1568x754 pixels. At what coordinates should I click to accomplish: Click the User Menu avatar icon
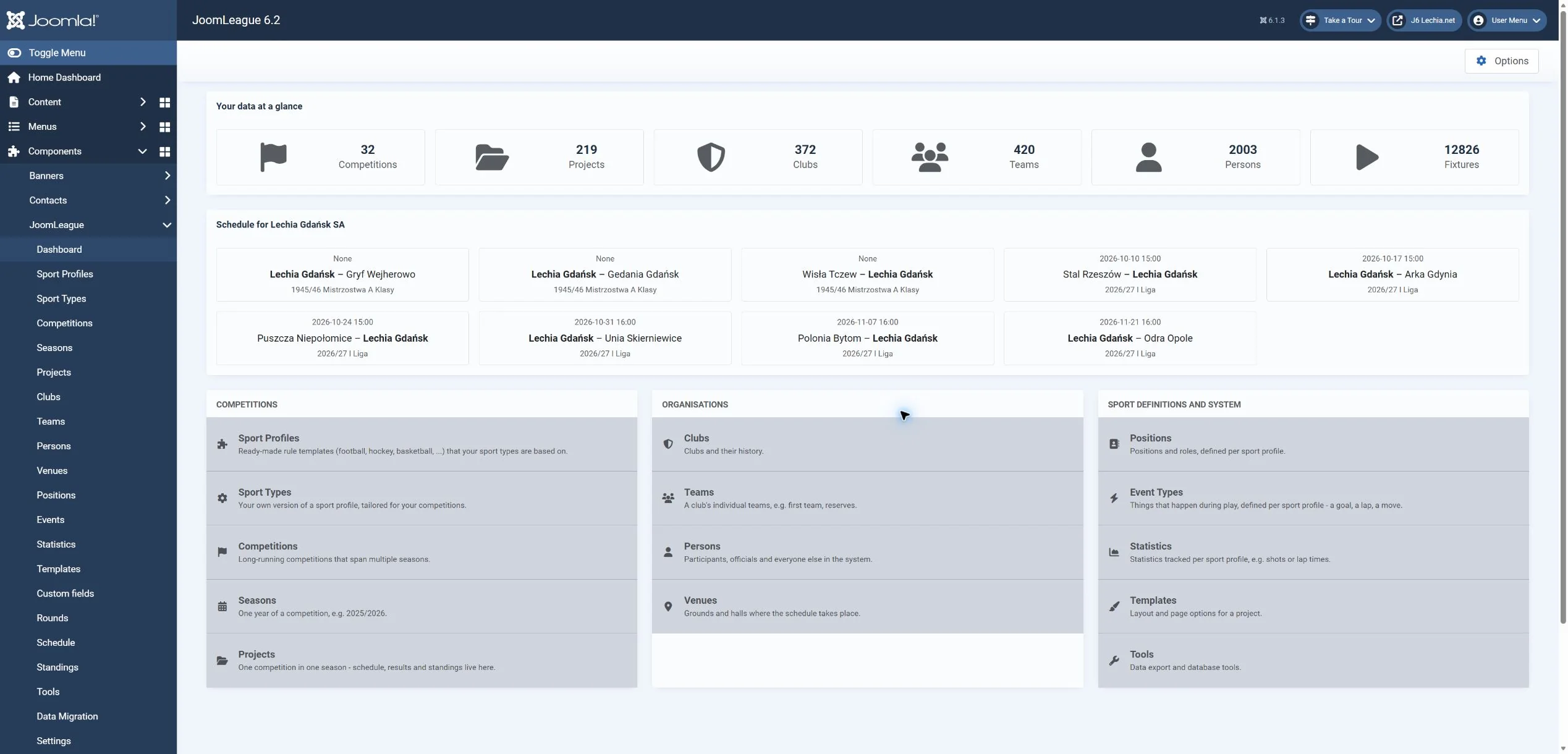1478,20
